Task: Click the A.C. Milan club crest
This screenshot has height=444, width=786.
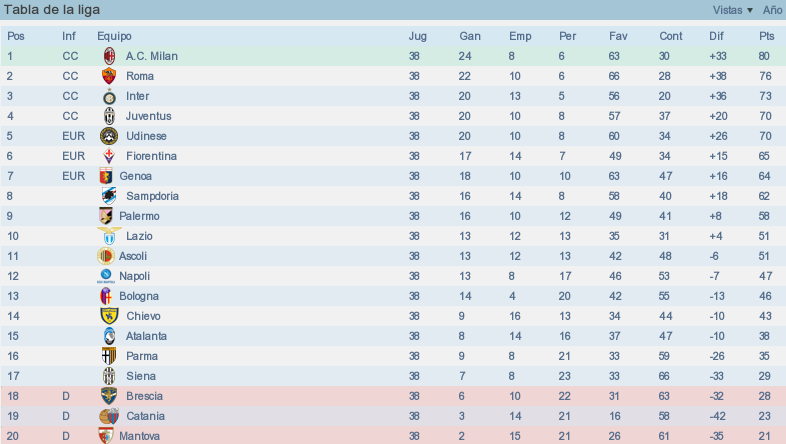Action: coord(109,56)
